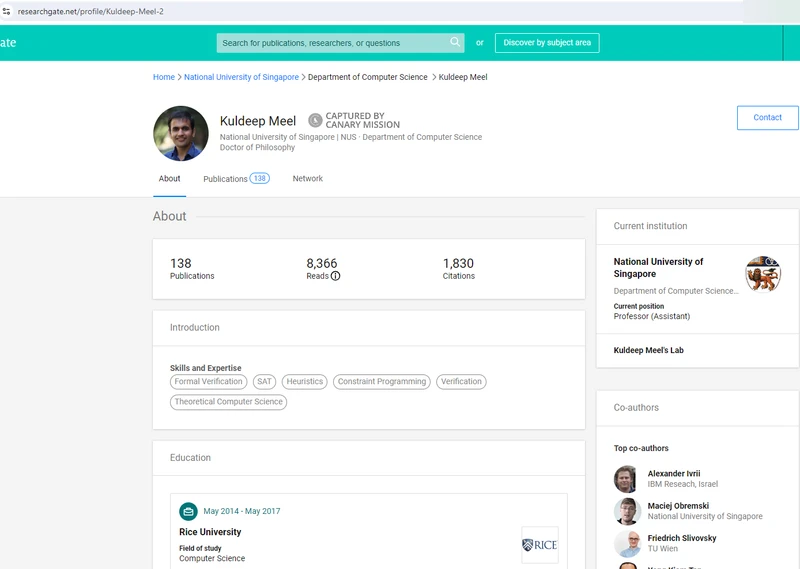Screen dimensions: 800x569
Task: Click the Computer Science field of study
Action: click(212, 558)
